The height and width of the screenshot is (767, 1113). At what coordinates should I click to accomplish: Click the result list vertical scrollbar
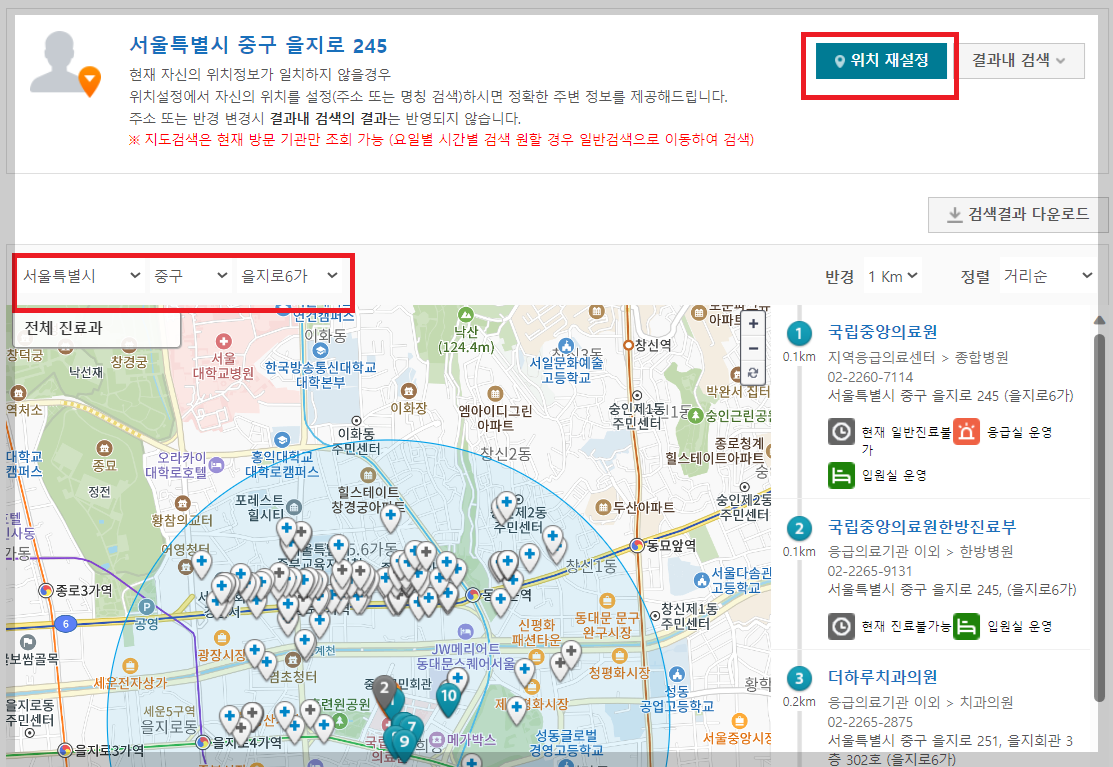(x=1100, y=516)
